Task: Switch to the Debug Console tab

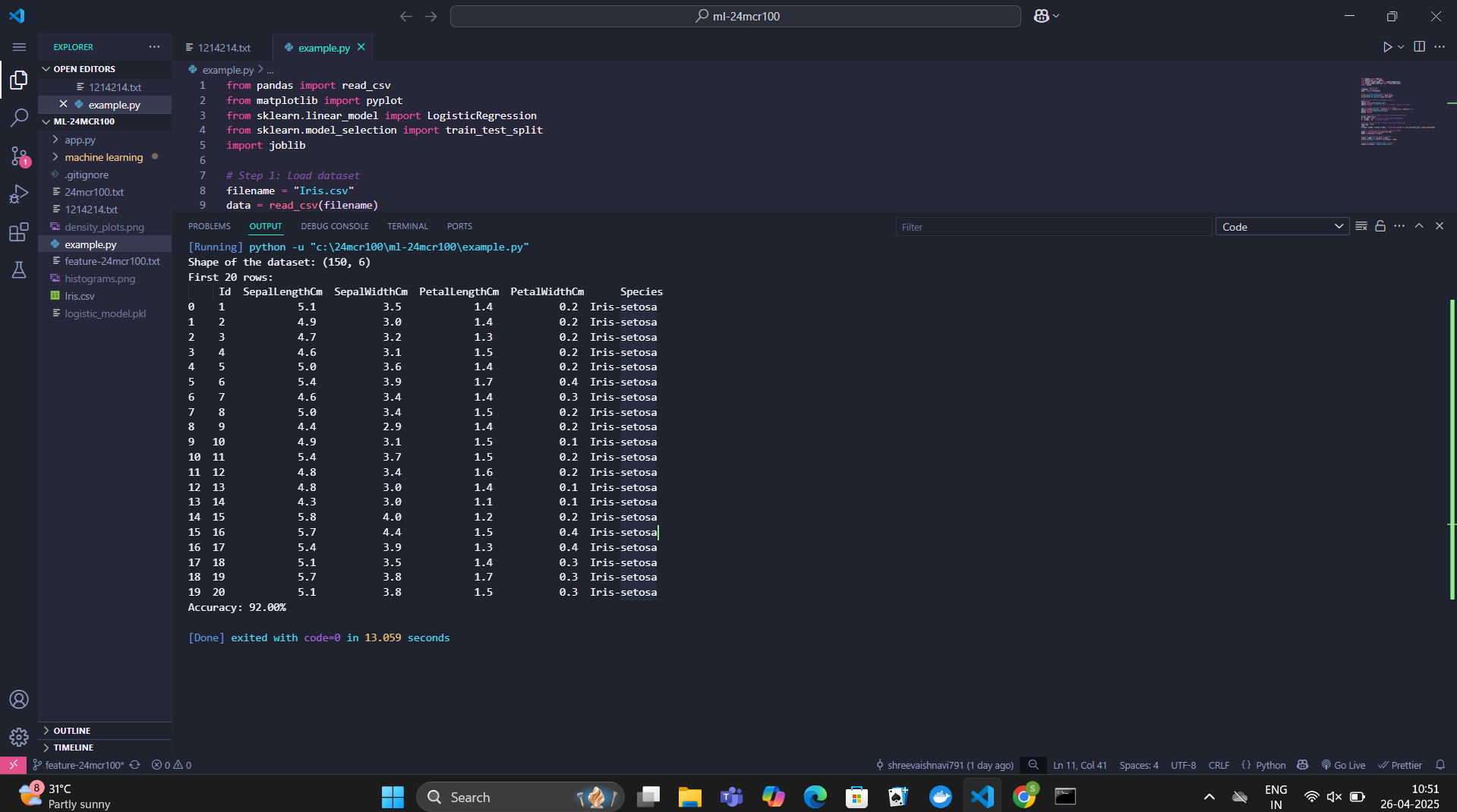Action: click(335, 226)
